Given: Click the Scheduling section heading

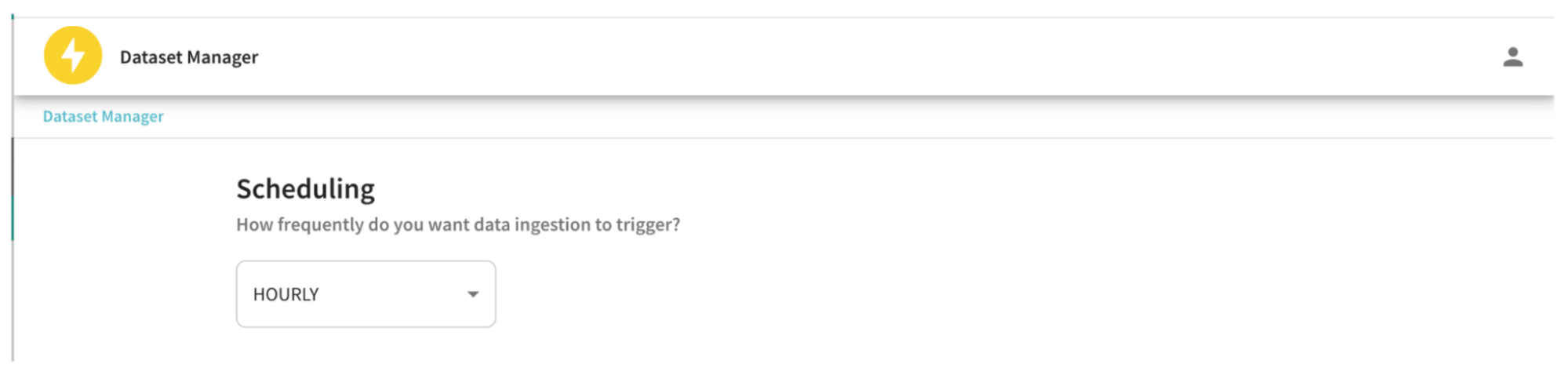Looking at the screenshot, I should coord(305,189).
